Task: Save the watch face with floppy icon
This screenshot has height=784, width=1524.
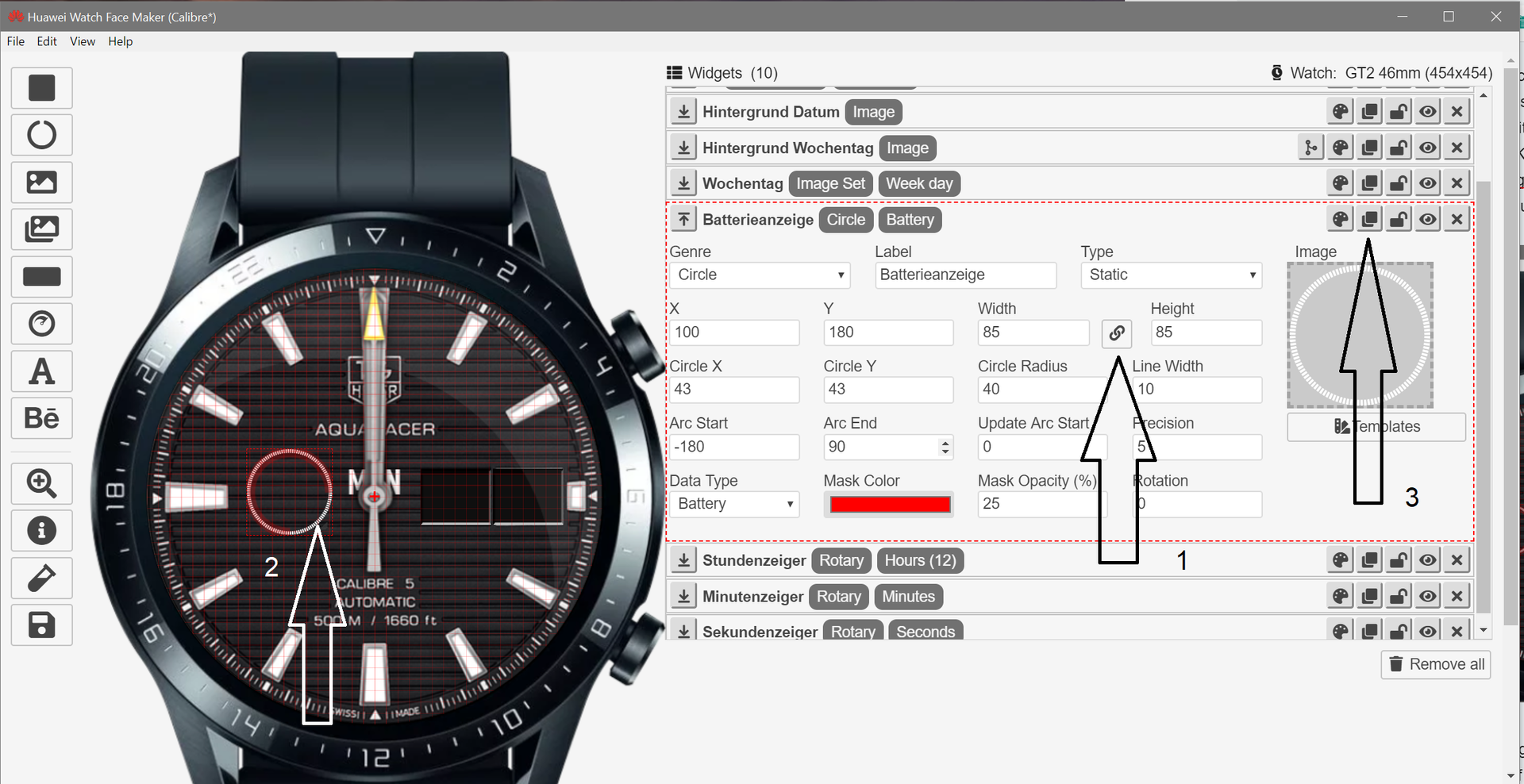Action: [42, 625]
